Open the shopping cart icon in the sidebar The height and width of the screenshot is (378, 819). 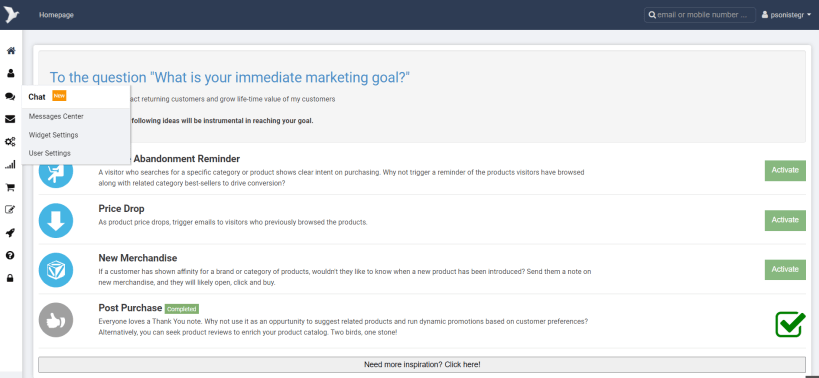10,187
